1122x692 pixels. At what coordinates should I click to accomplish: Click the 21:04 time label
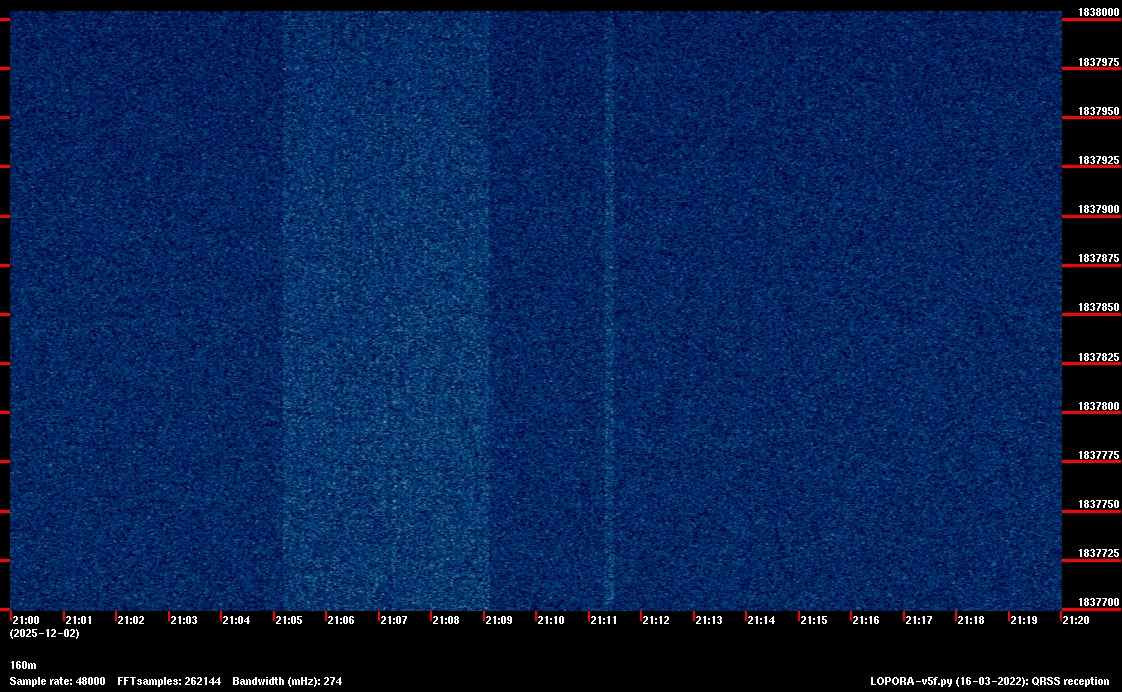click(236, 620)
